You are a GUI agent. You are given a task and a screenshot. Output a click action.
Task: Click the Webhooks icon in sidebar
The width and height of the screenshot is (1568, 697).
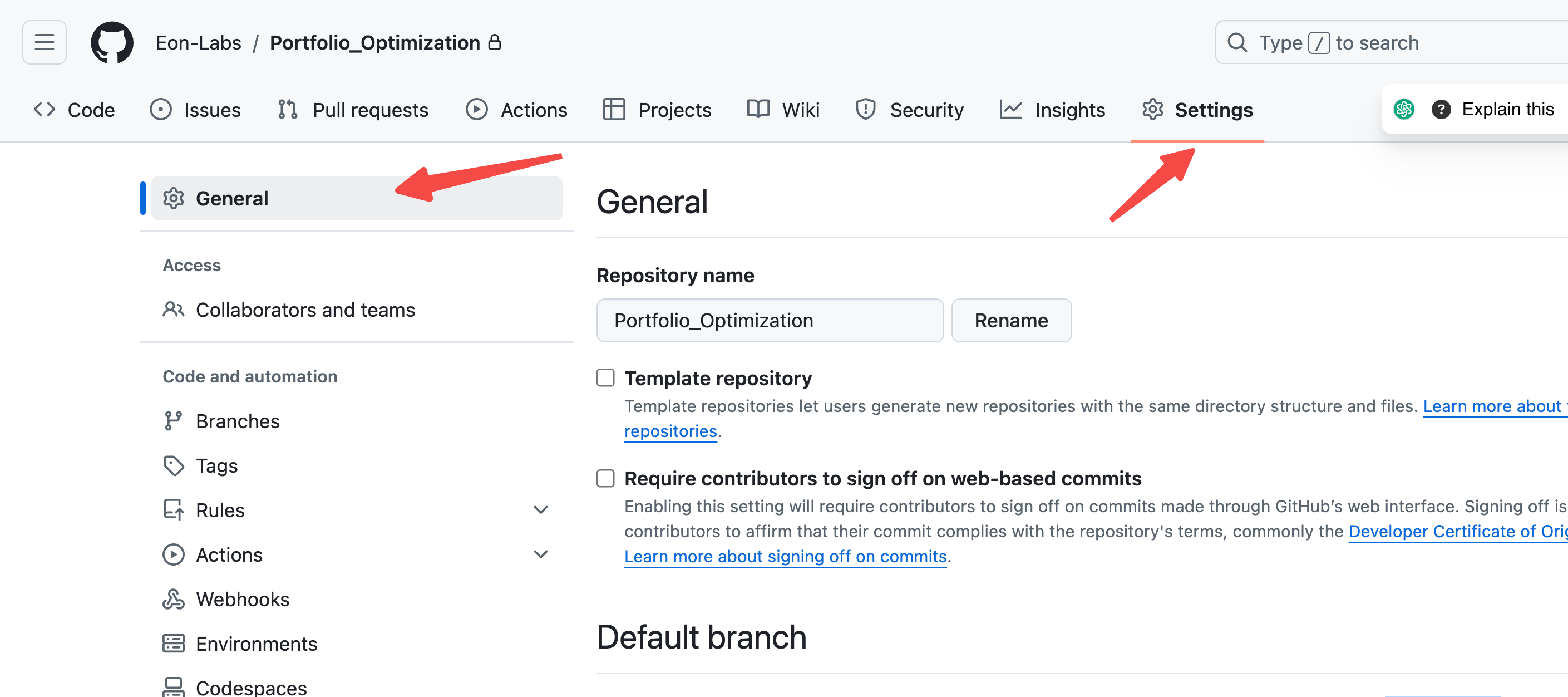click(x=174, y=600)
